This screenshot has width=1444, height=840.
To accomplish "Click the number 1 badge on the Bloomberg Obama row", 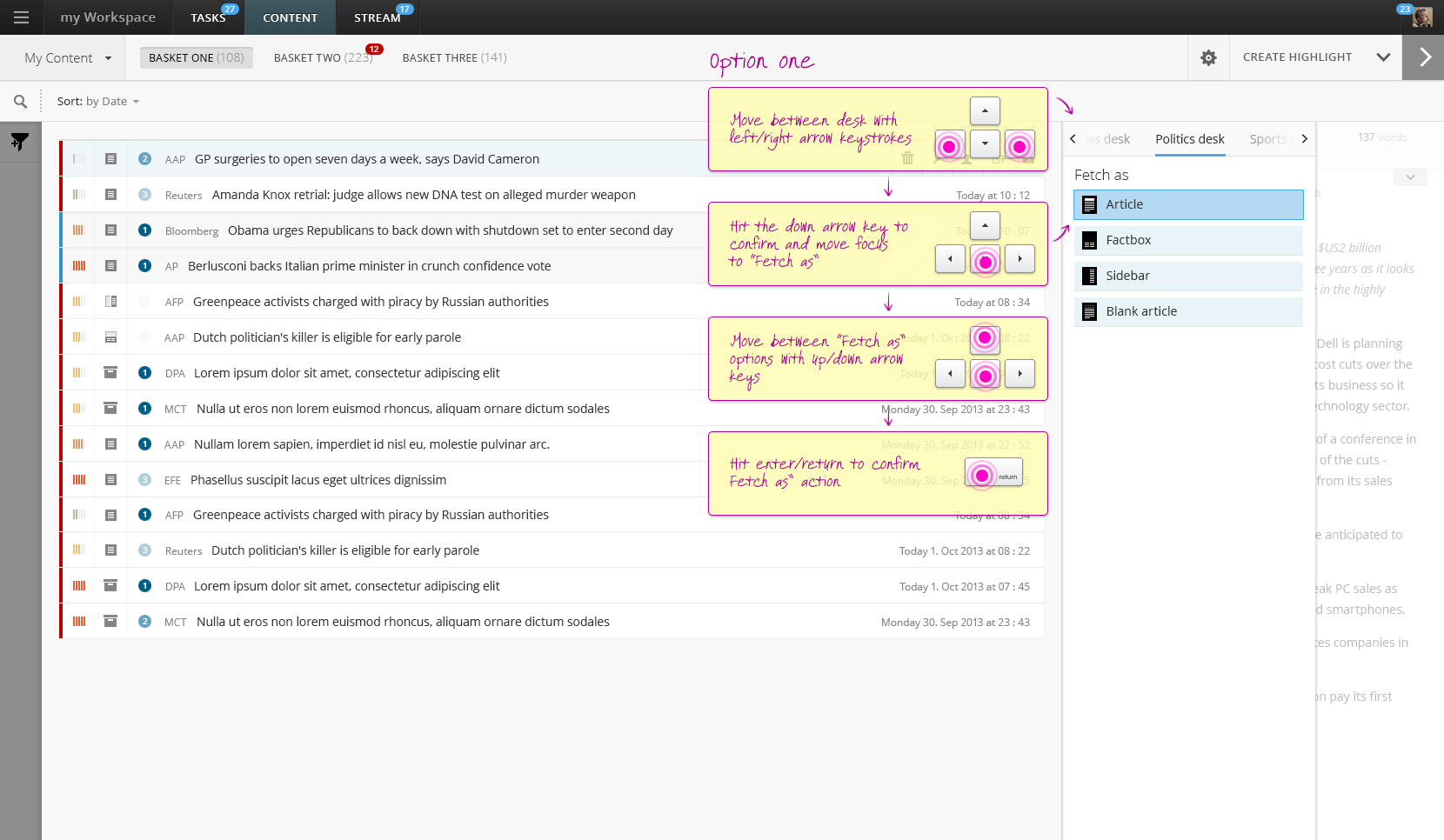I will tap(145, 230).
